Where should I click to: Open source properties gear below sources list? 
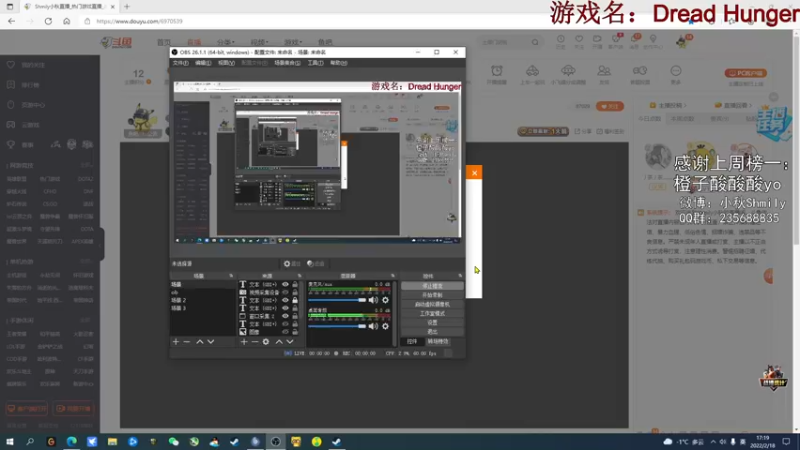(266, 341)
